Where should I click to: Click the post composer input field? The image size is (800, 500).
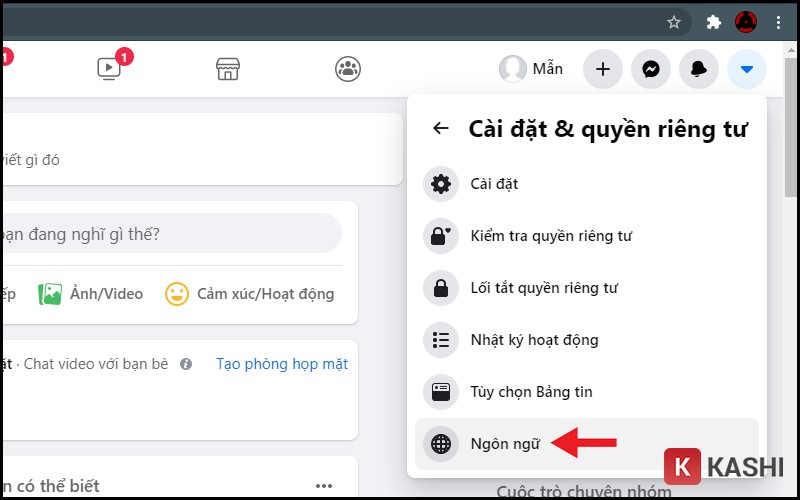pyautogui.click(x=170, y=234)
